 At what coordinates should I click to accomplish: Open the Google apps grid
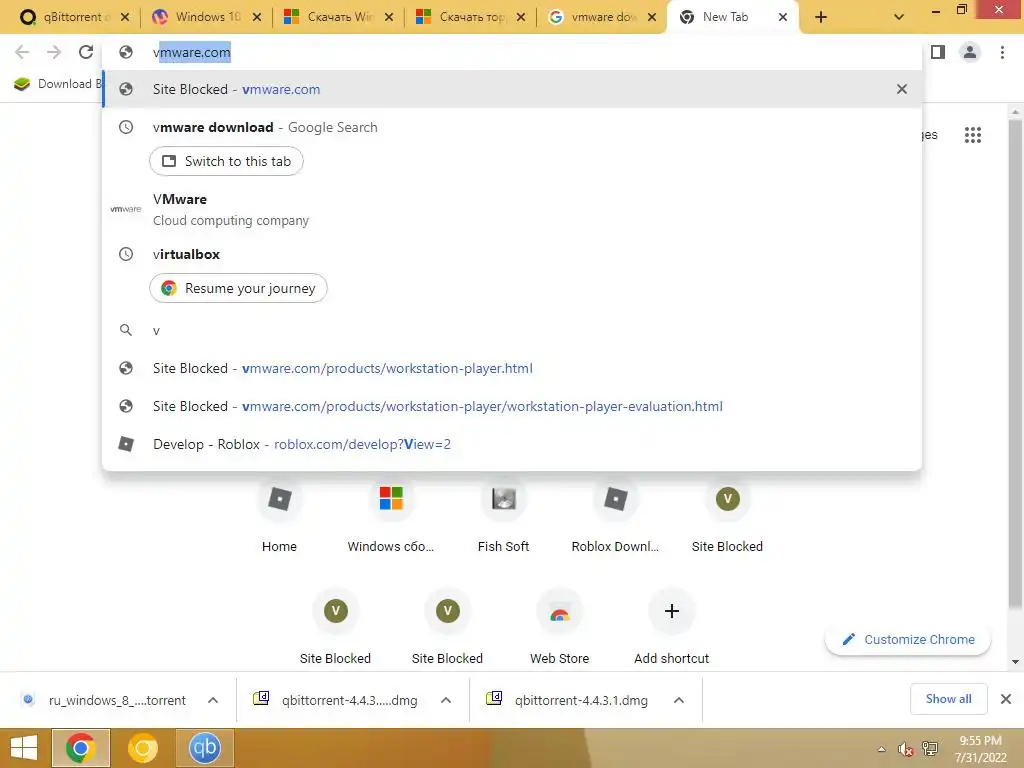pyautogui.click(x=972, y=135)
